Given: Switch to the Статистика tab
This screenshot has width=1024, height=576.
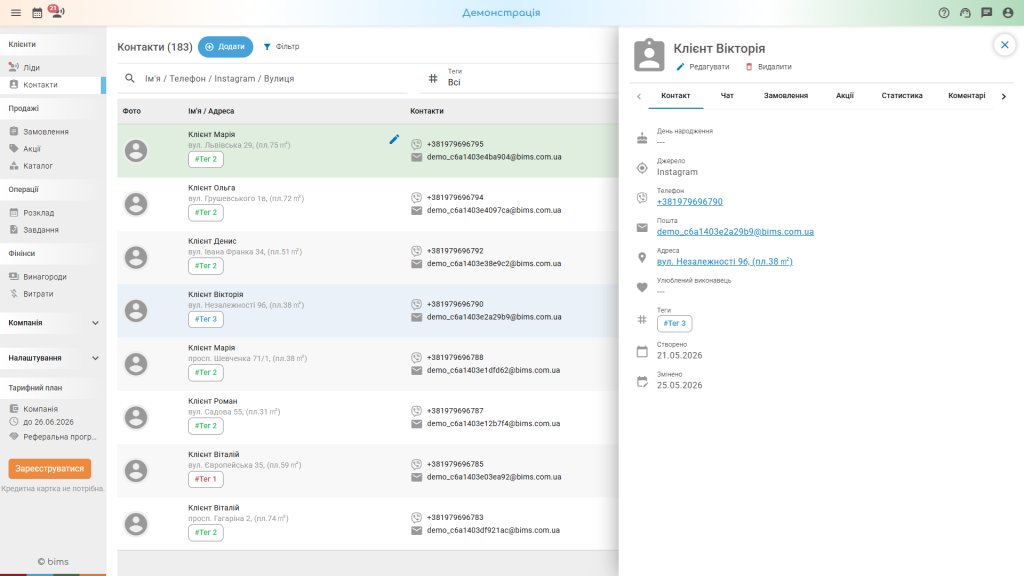Looking at the screenshot, I should tap(902, 95).
